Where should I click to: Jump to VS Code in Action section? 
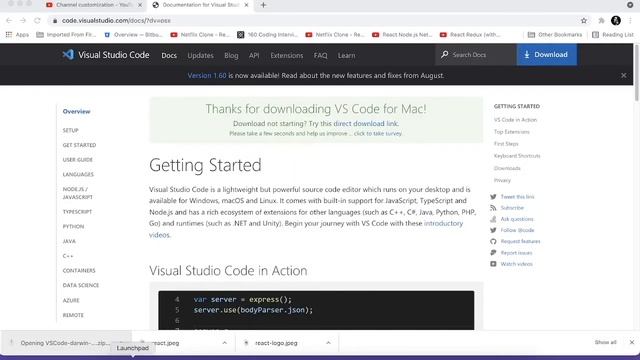pyautogui.click(x=516, y=120)
